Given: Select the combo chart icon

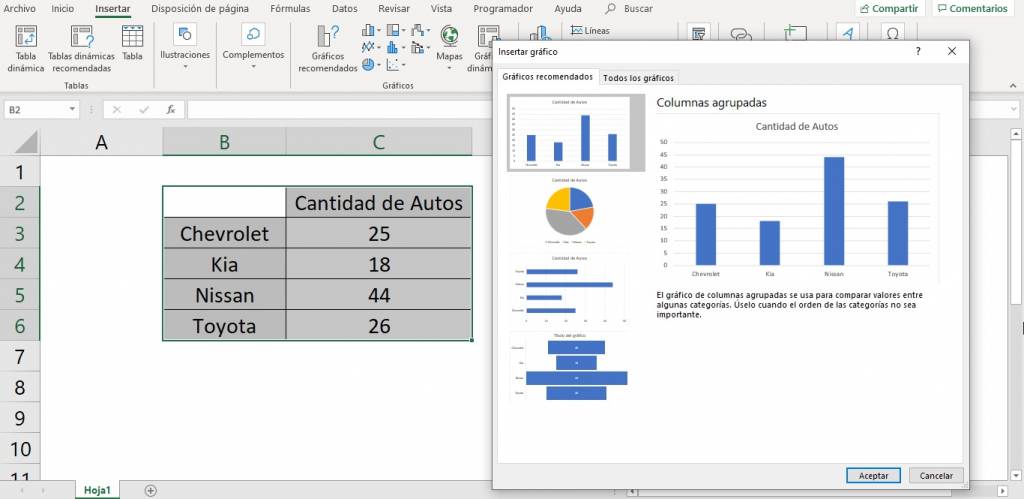Looking at the screenshot, I should click(x=417, y=47).
